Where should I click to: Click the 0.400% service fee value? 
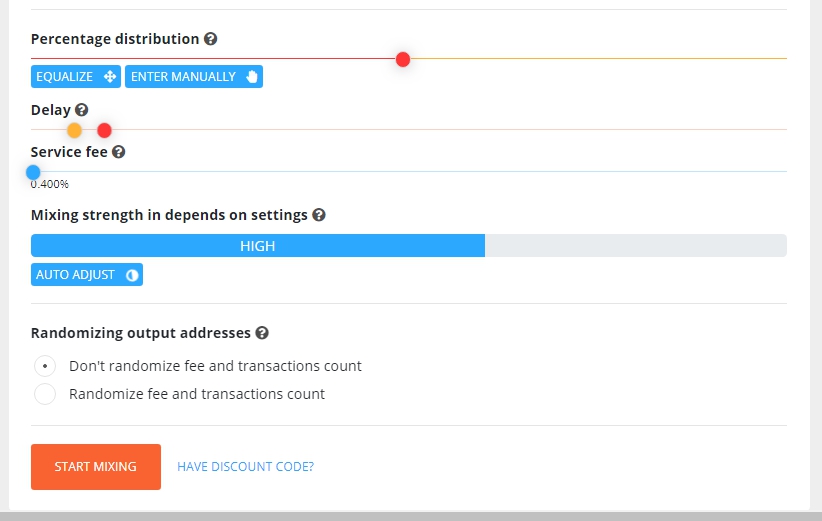click(x=50, y=184)
